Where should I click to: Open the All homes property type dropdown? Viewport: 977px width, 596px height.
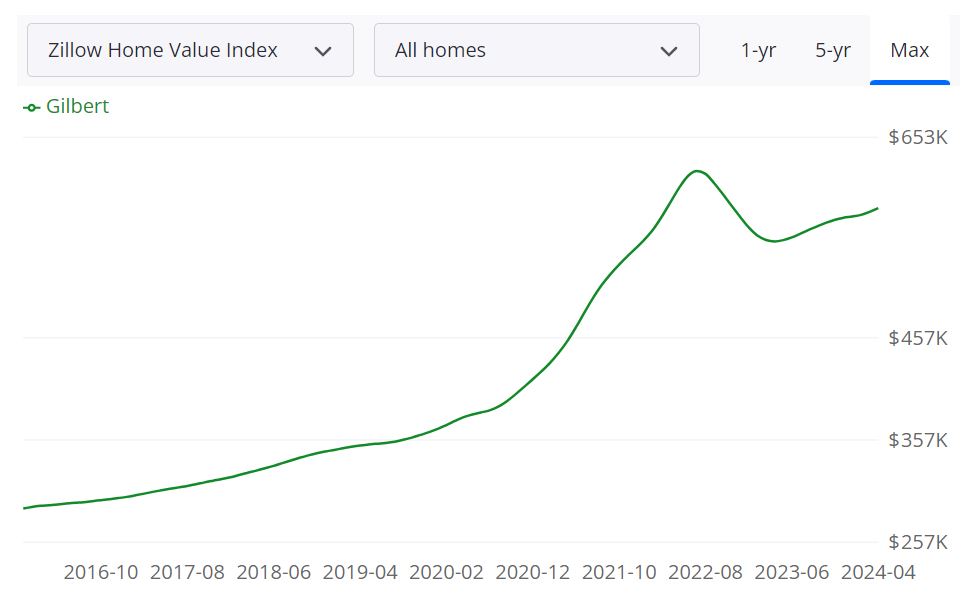(x=537, y=49)
